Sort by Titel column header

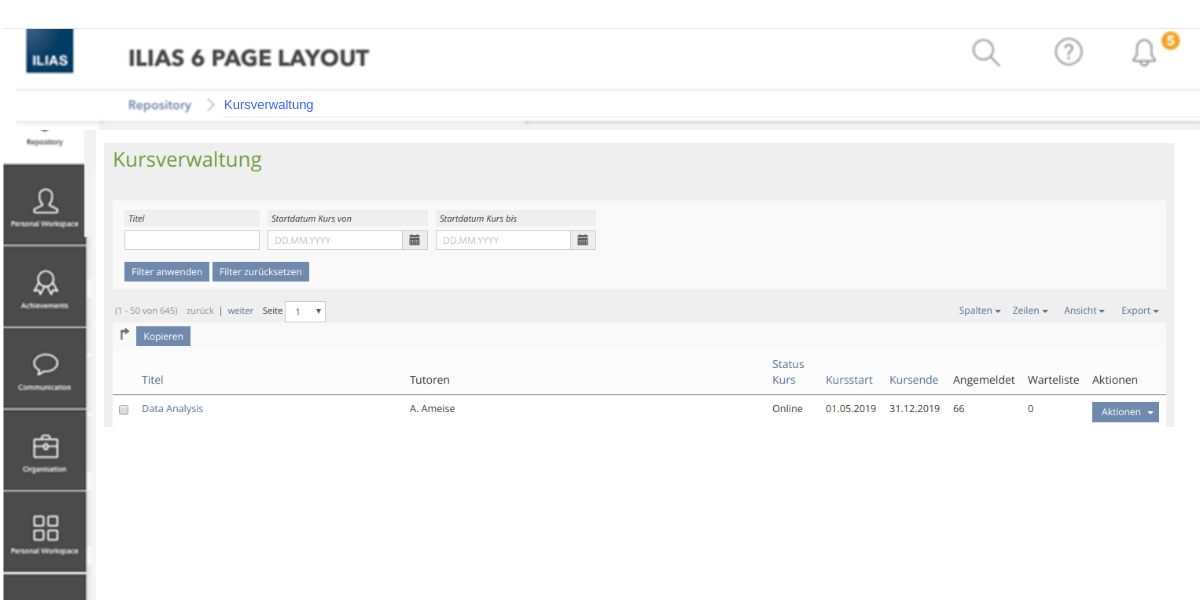152,380
